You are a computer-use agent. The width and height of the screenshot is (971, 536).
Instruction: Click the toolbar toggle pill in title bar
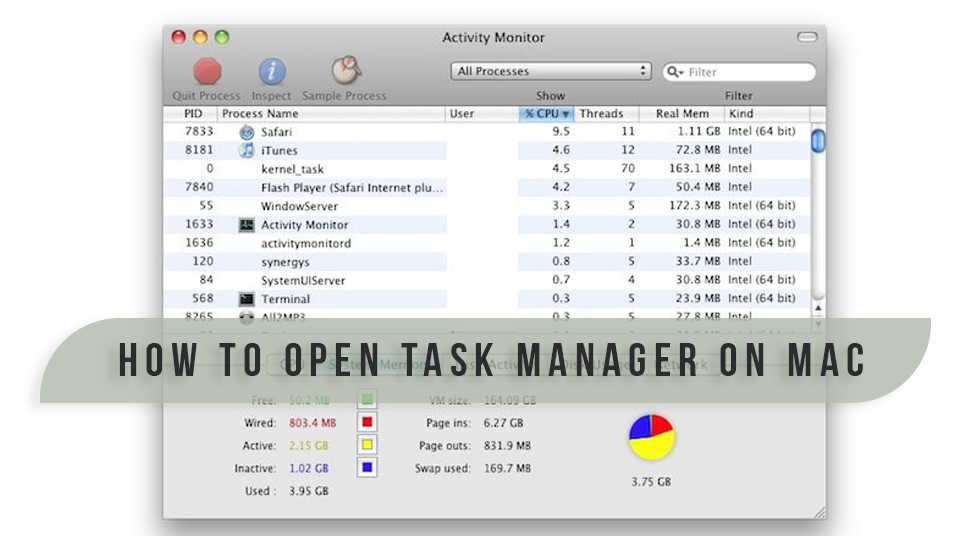click(807, 37)
